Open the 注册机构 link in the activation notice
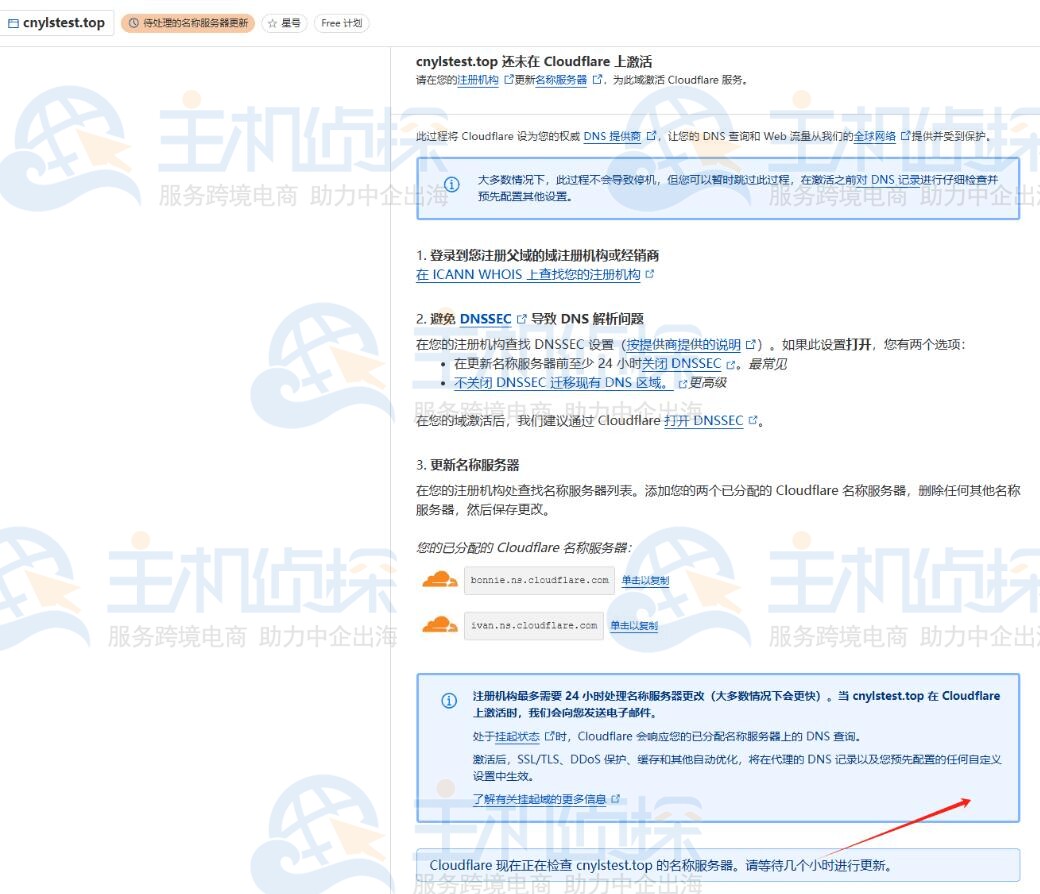Screen dimensions: 1040x894 pyautogui.click(x=478, y=80)
